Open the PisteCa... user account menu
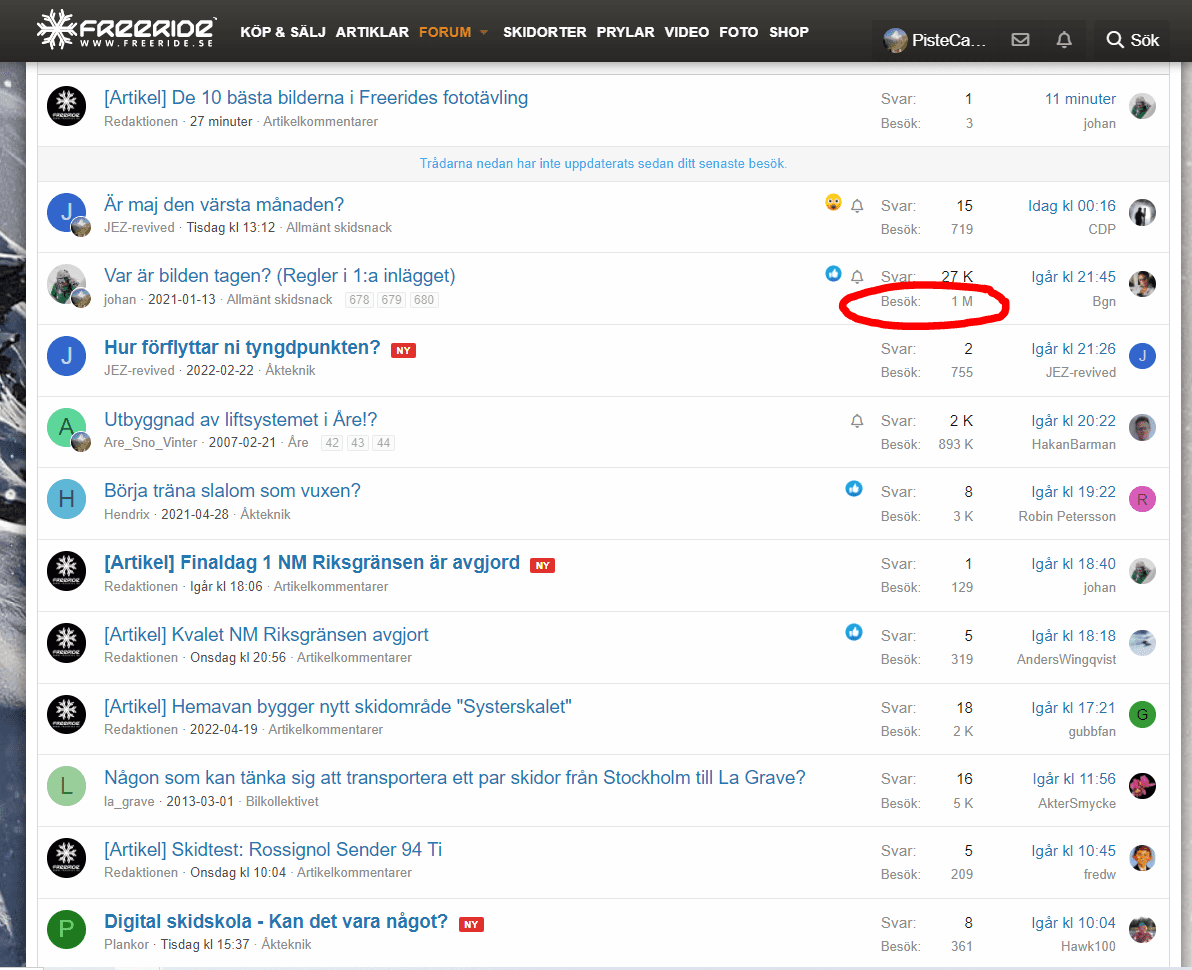 [x=936, y=40]
